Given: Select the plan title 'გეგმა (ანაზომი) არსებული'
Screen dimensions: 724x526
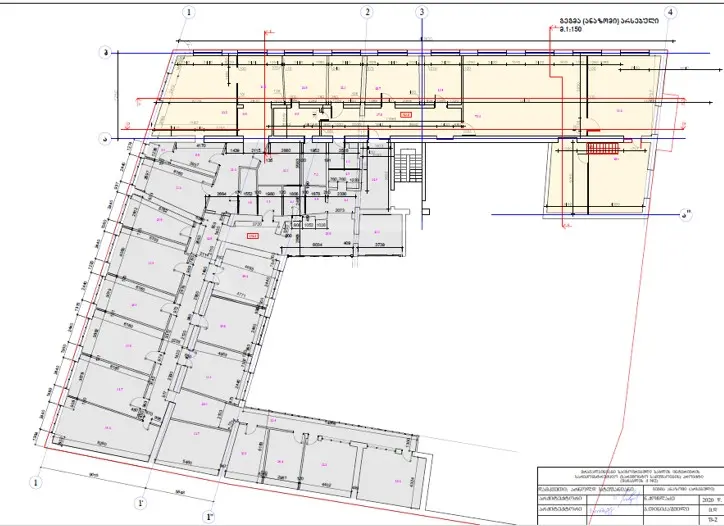Looking at the screenshot, I should (x=609, y=21).
